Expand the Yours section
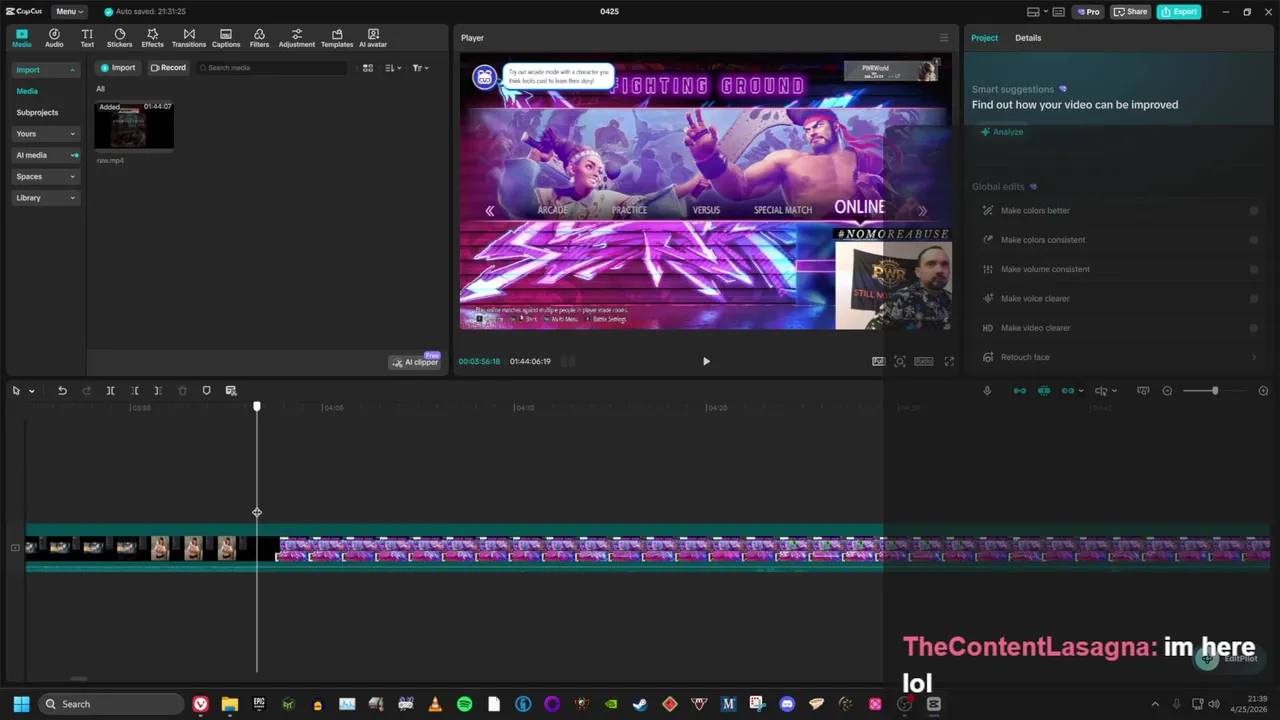The image size is (1280, 720). [x=45, y=134]
